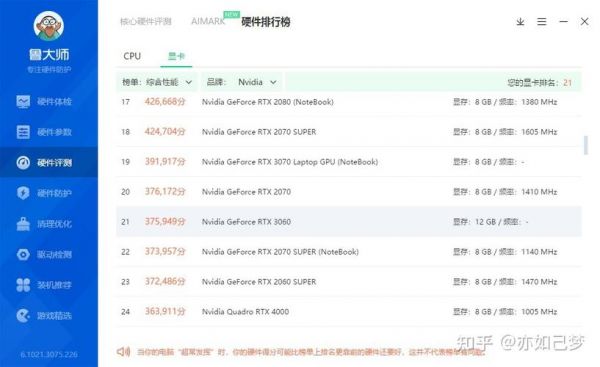Open the 装机推荐 sidebar icon

(23, 285)
